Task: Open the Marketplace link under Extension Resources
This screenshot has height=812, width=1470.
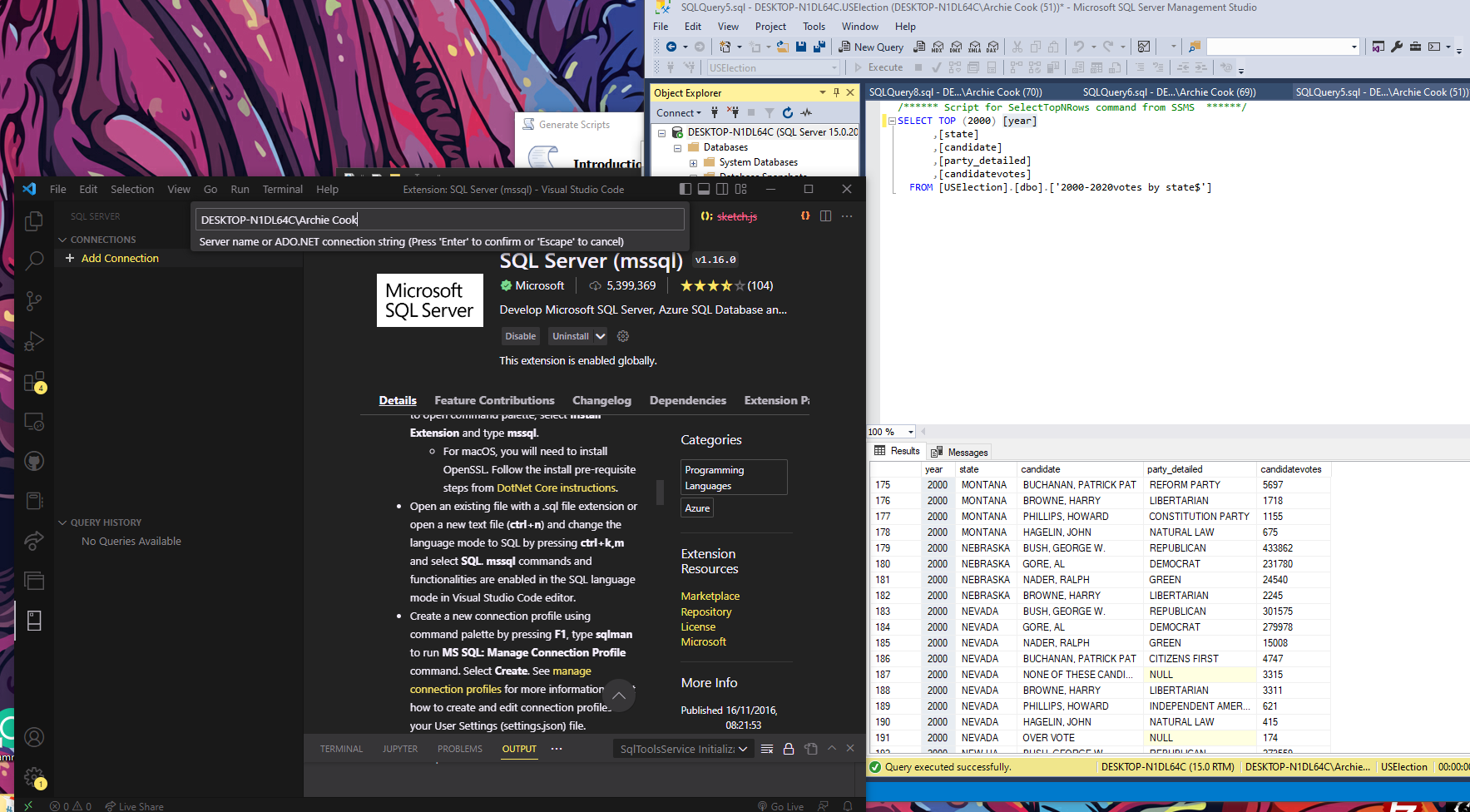Action: click(x=710, y=596)
